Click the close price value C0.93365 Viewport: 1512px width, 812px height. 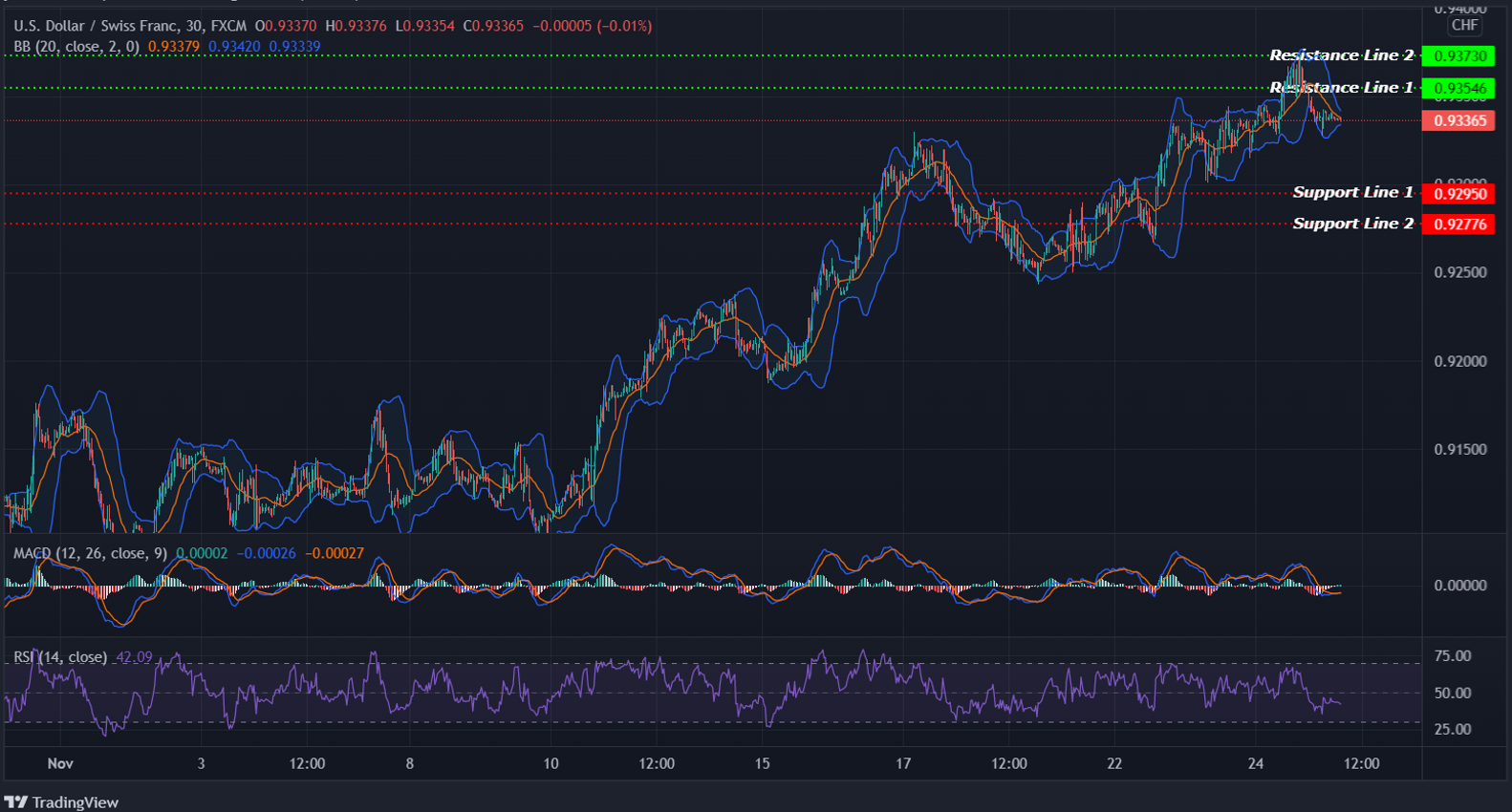click(493, 26)
